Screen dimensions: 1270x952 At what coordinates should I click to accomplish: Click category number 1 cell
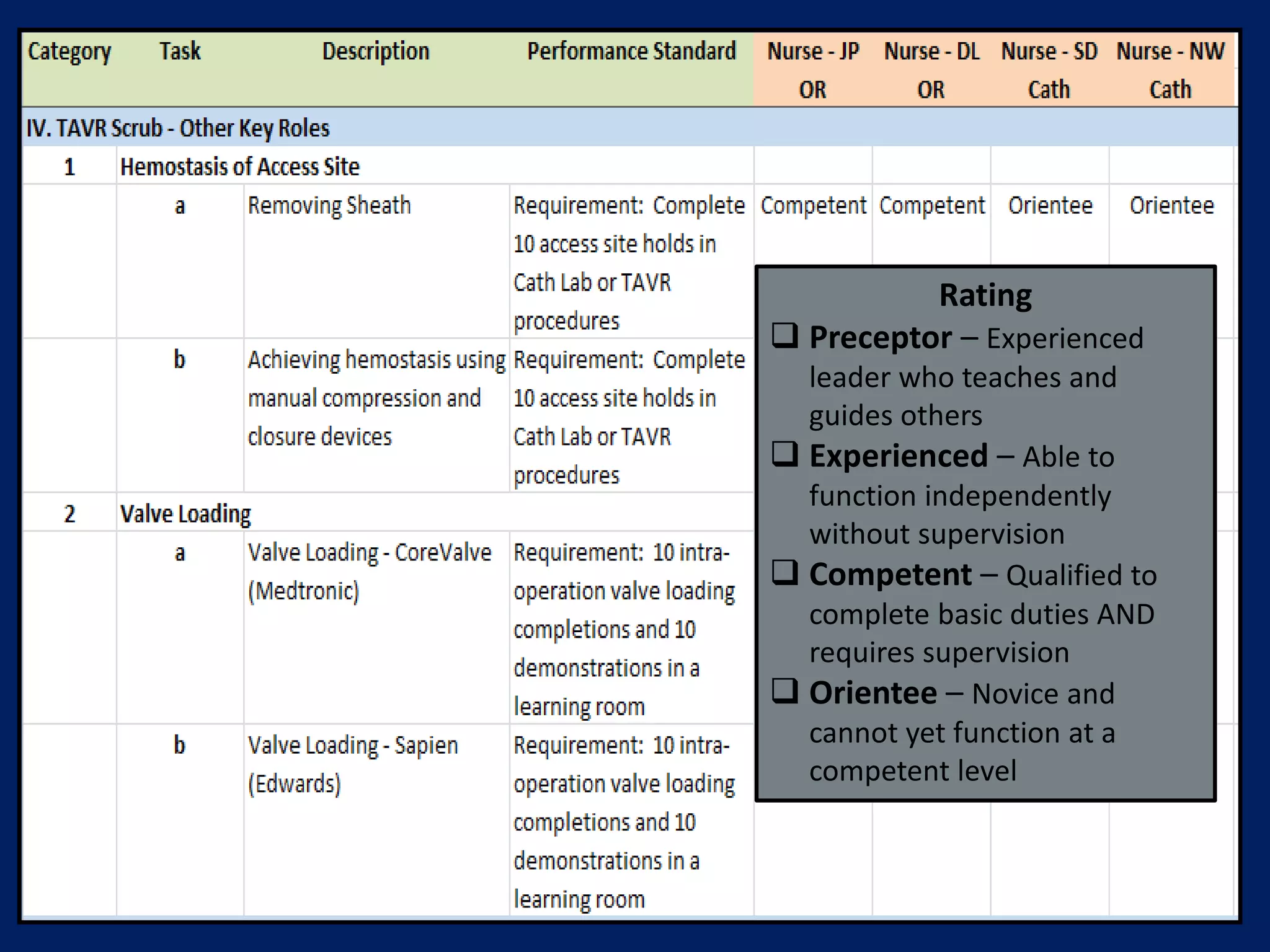point(69,166)
